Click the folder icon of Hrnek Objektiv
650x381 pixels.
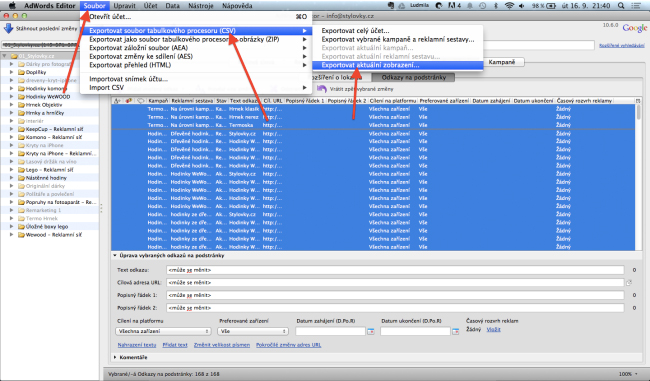pyautogui.click(x=21, y=104)
